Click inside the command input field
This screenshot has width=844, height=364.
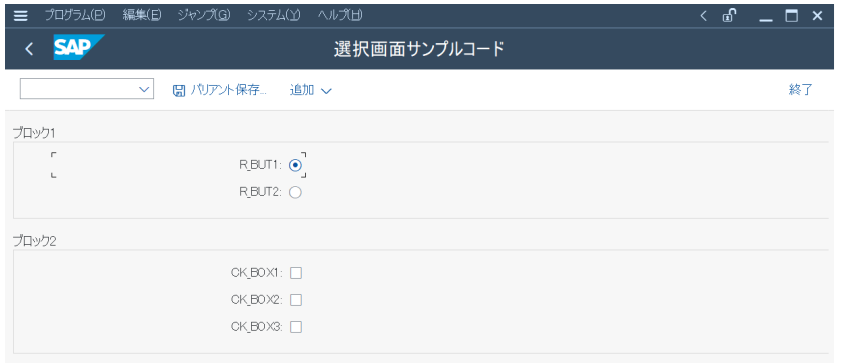79,89
